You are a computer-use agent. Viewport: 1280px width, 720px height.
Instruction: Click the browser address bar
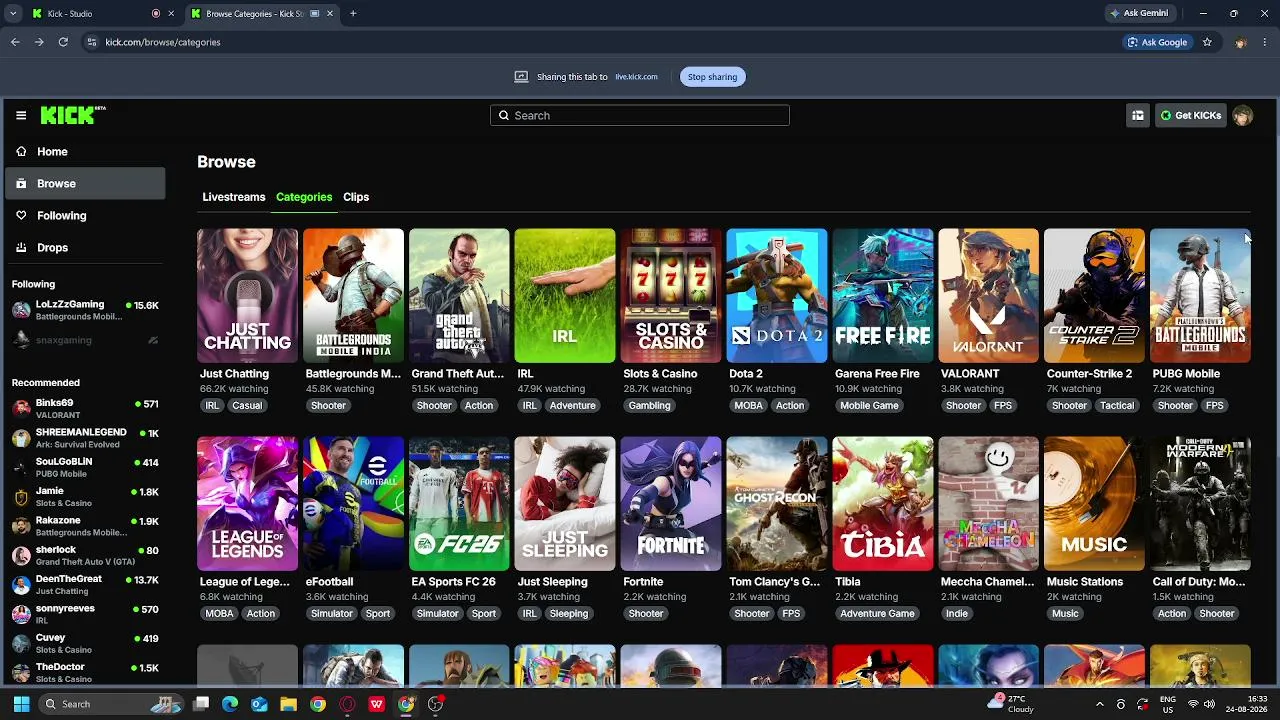[600, 42]
